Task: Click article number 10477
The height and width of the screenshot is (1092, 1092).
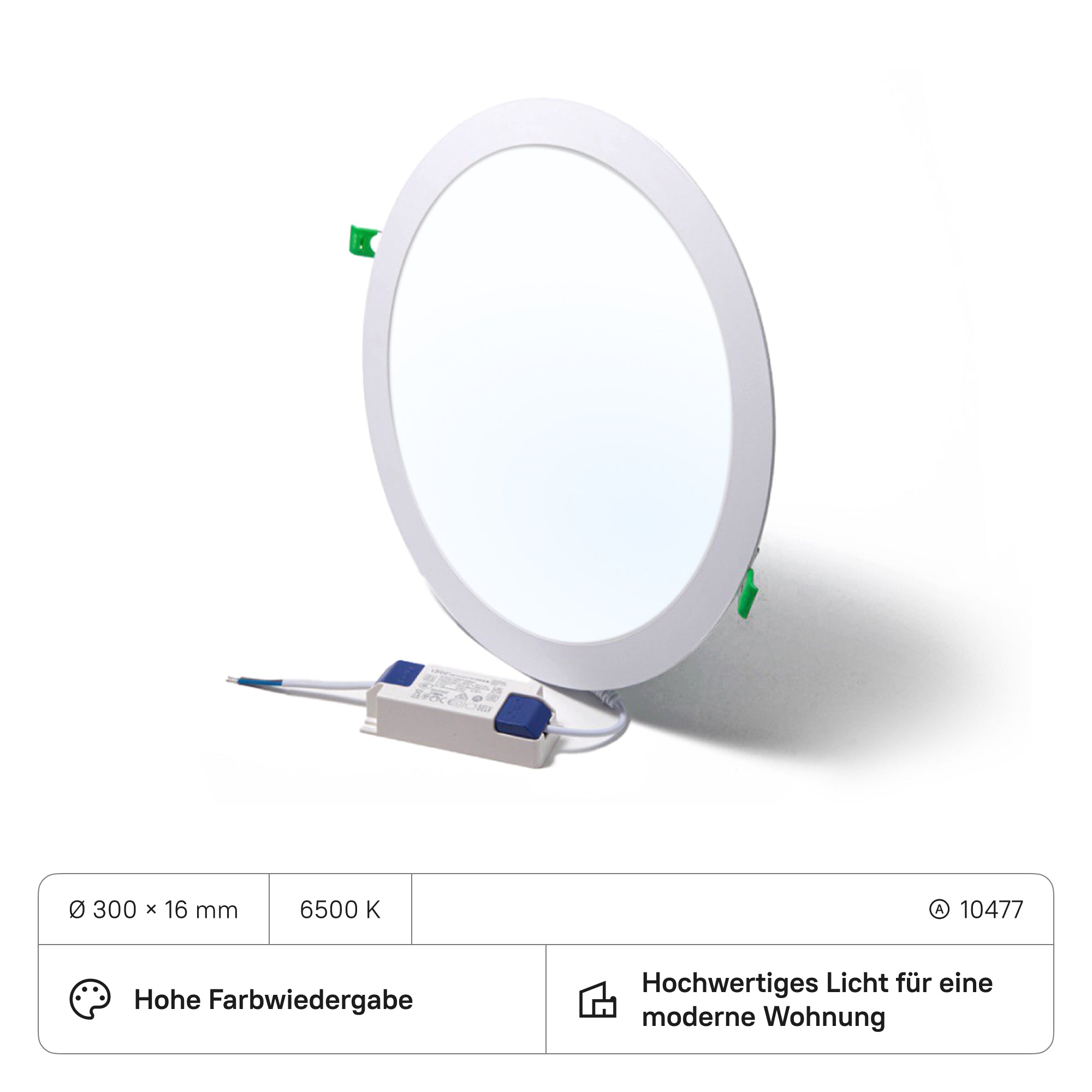Action: (992, 910)
